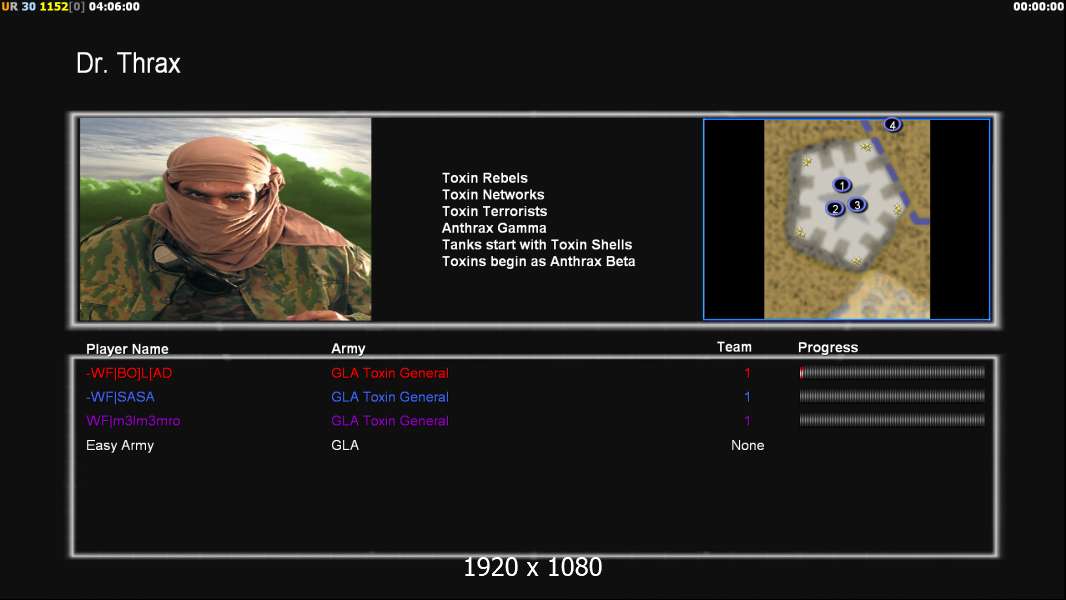The width and height of the screenshot is (1066, 600).
Task: Click the 00:00:00 timer at top right
Action: (1038, 7)
